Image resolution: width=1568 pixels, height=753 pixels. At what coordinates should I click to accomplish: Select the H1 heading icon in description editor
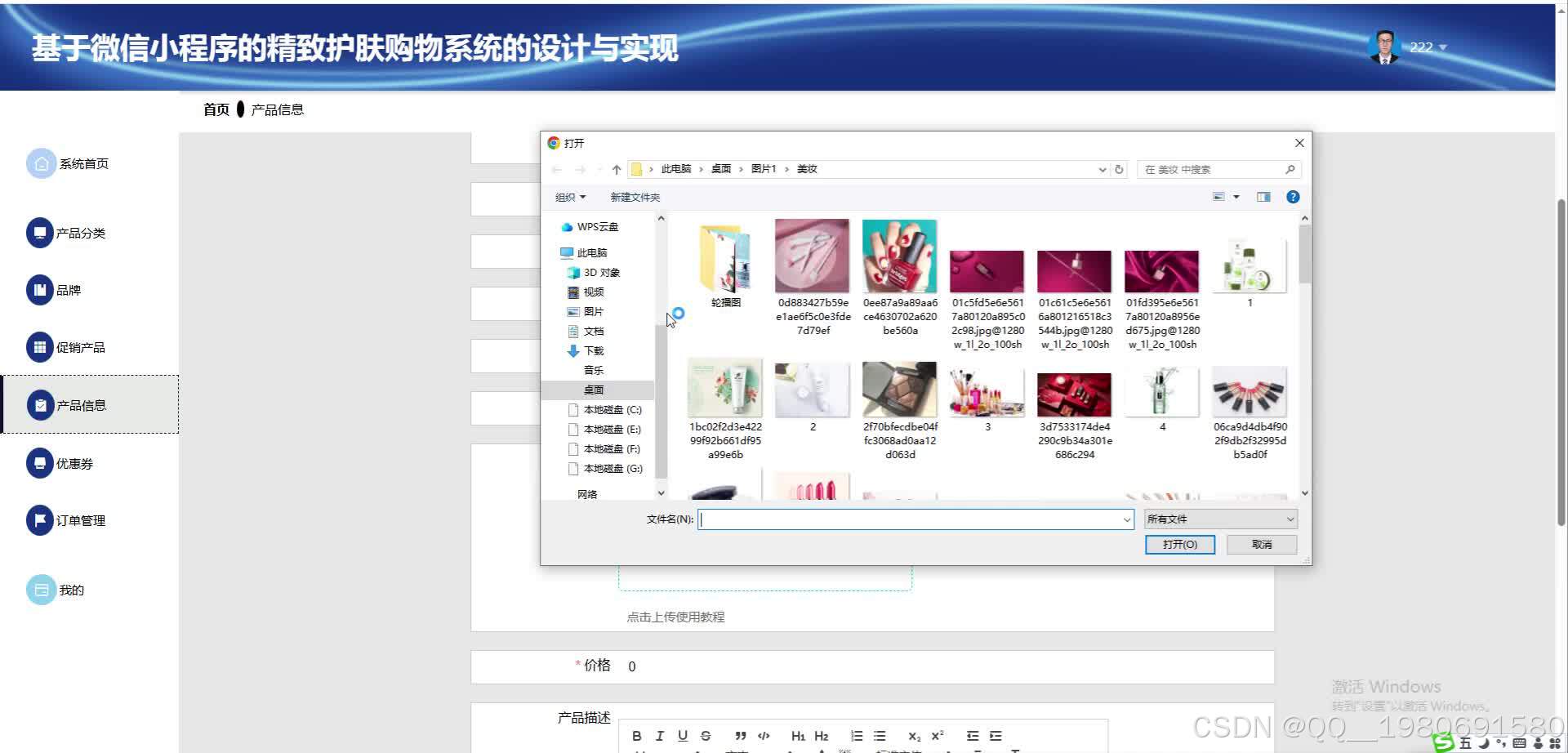pos(799,735)
